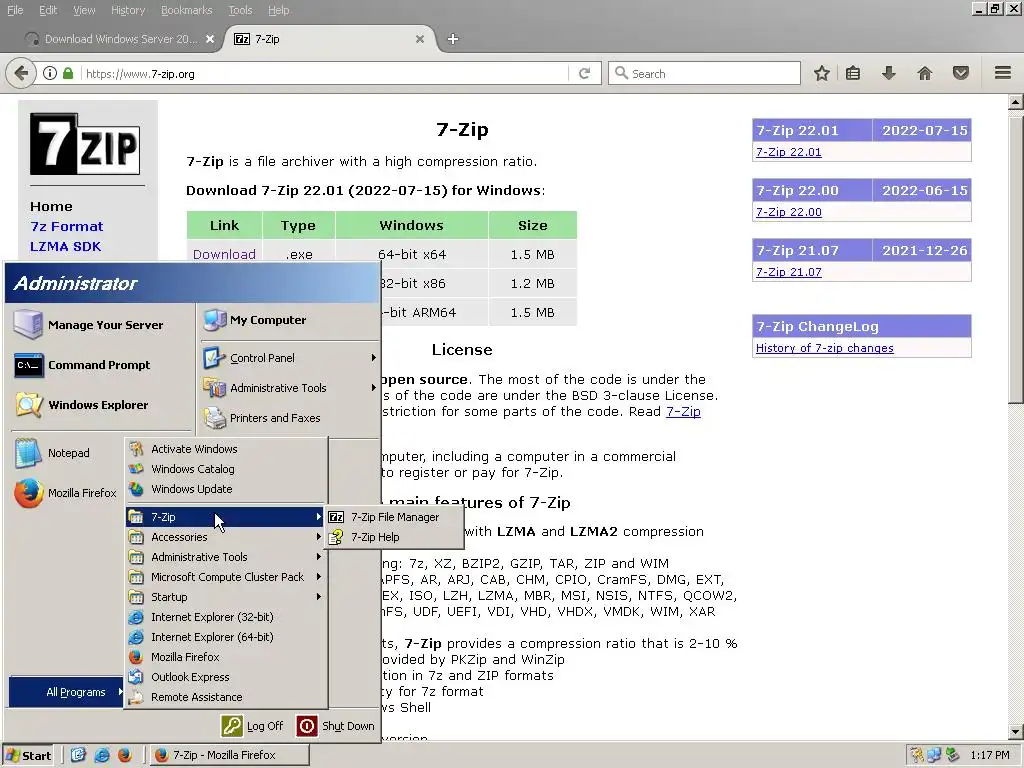Open Windows Update

(x=191, y=489)
